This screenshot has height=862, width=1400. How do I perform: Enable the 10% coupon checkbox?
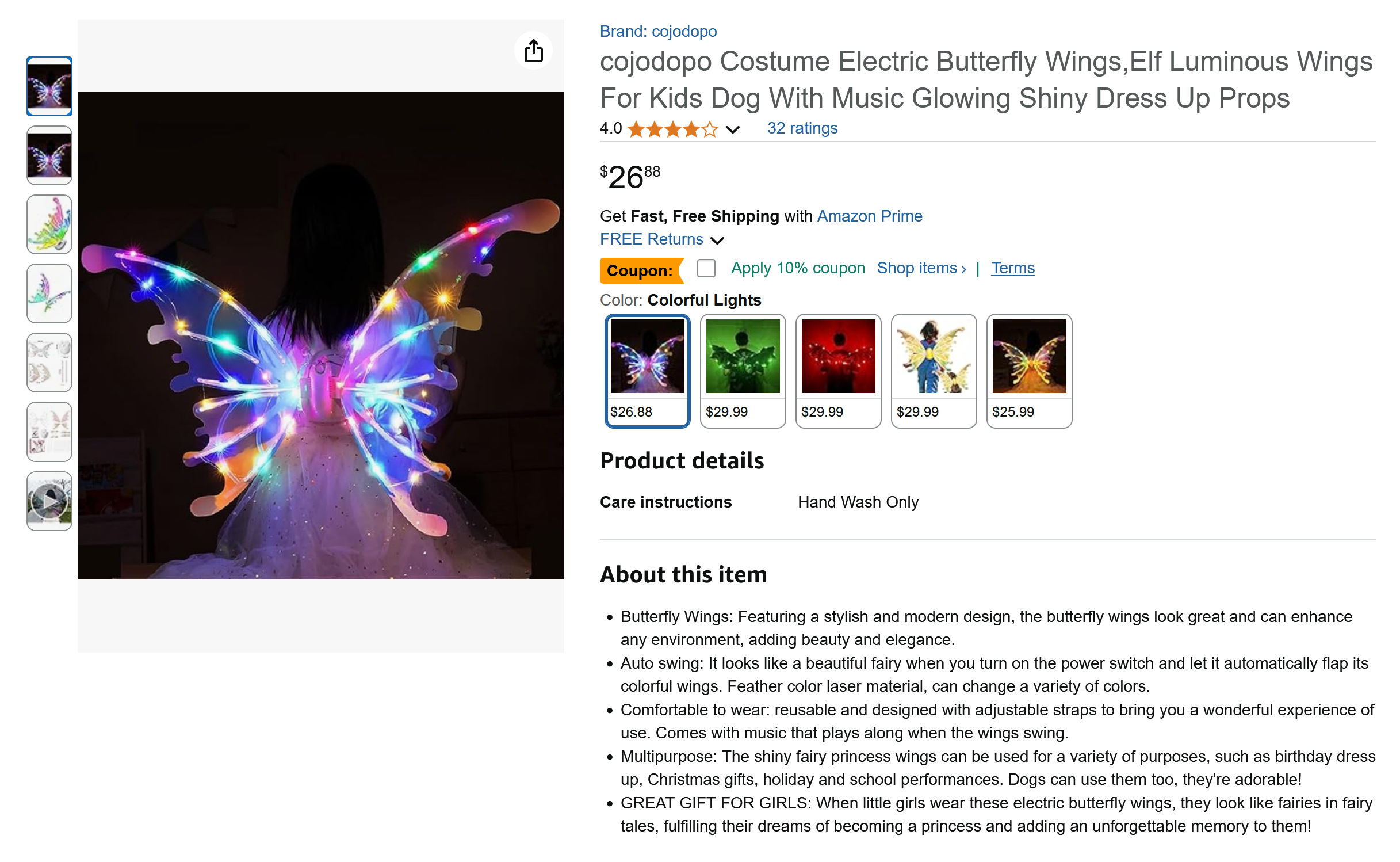[x=706, y=268]
